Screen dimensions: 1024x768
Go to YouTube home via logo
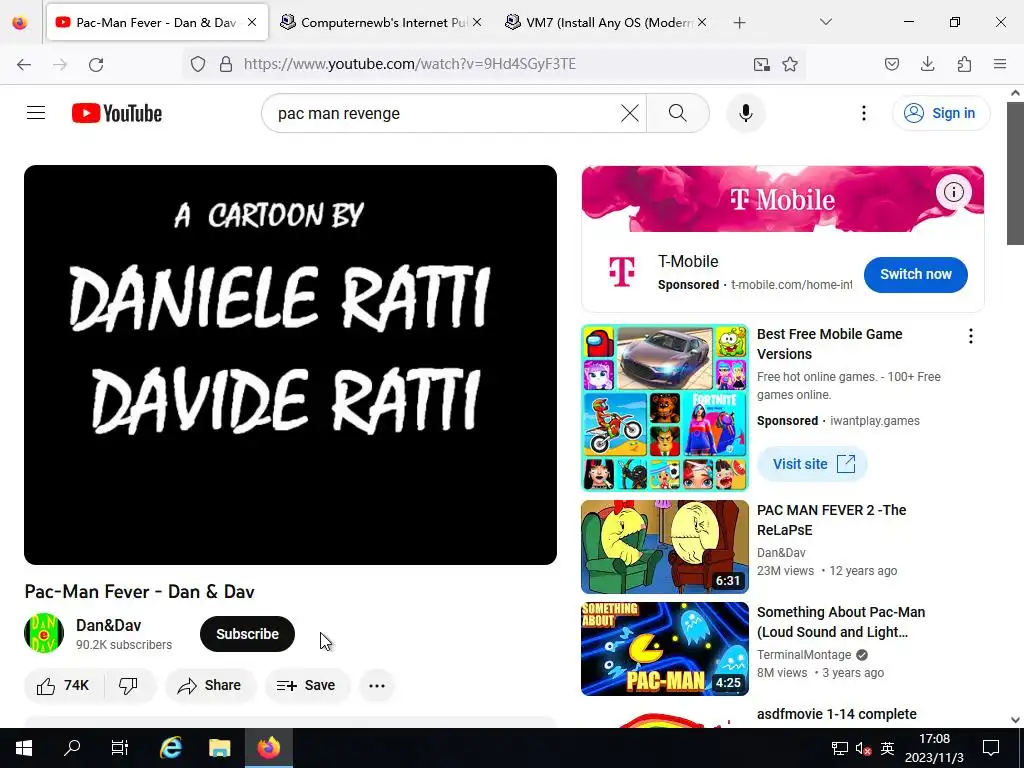coord(117,113)
